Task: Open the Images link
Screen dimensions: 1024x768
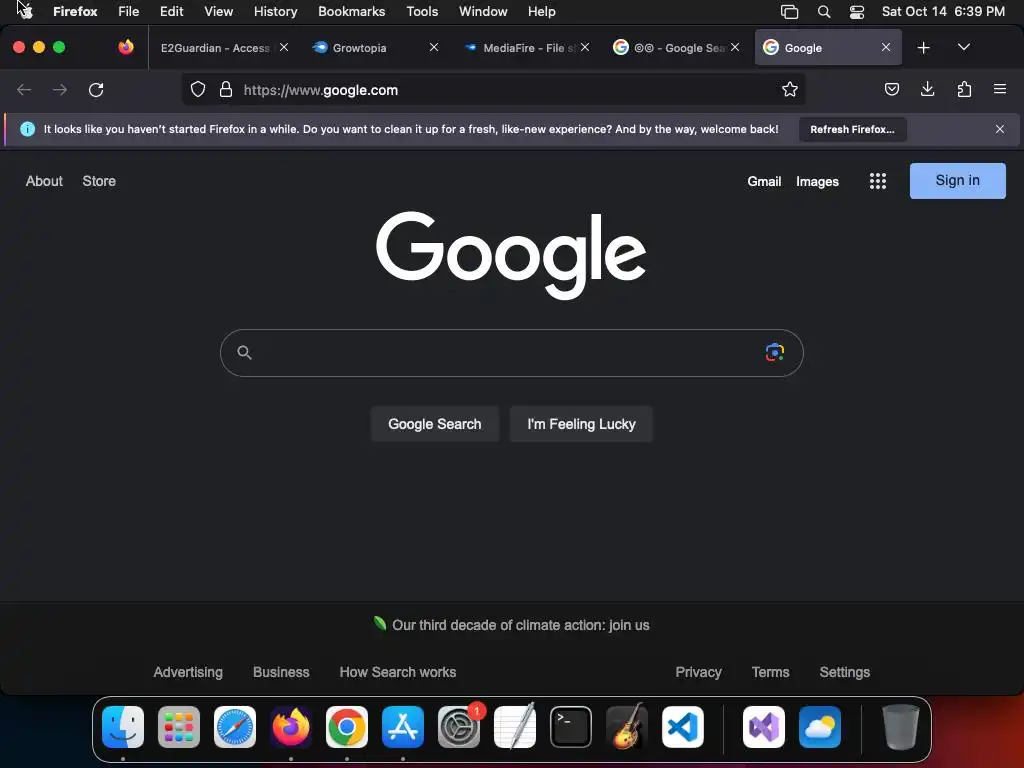Action: click(x=817, y=182)
